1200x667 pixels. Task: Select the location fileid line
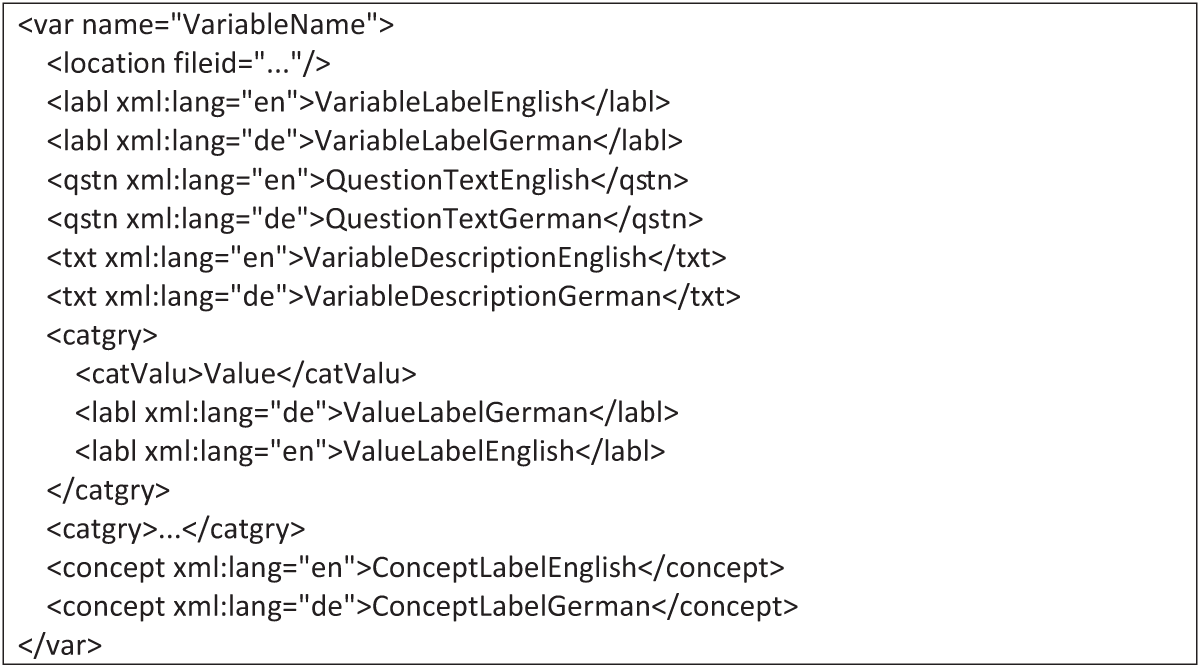189,63
